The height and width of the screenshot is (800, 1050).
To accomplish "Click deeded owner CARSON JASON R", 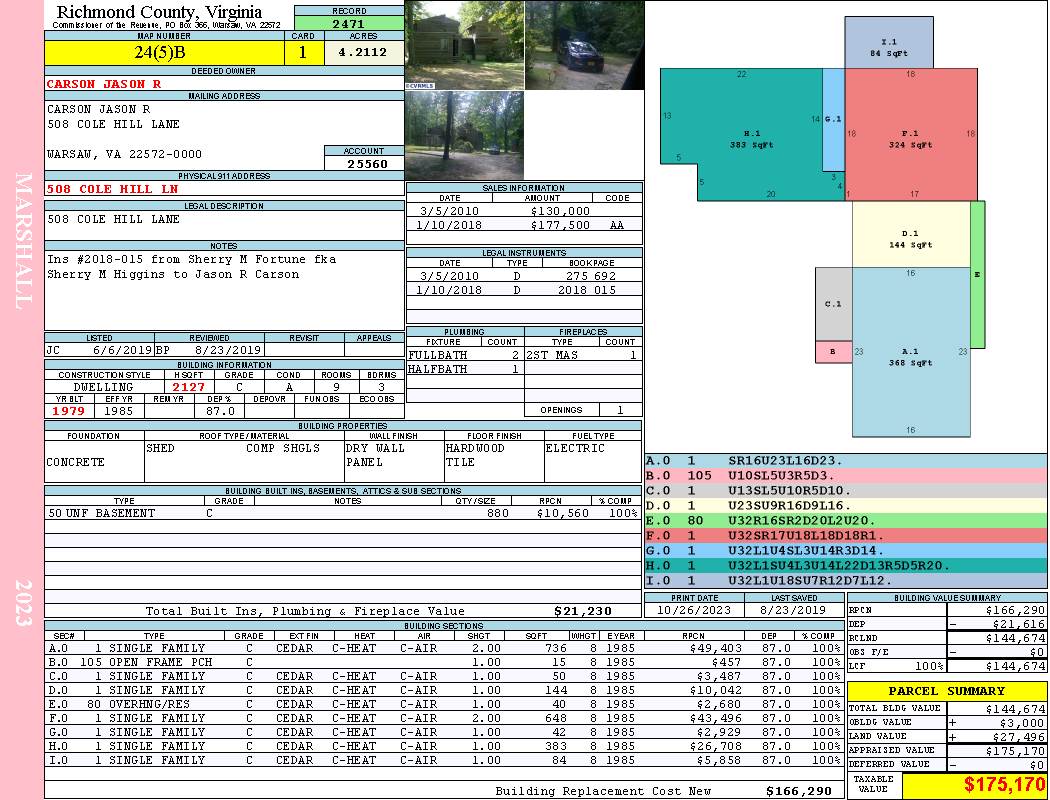I will click(x=104, y=84).
